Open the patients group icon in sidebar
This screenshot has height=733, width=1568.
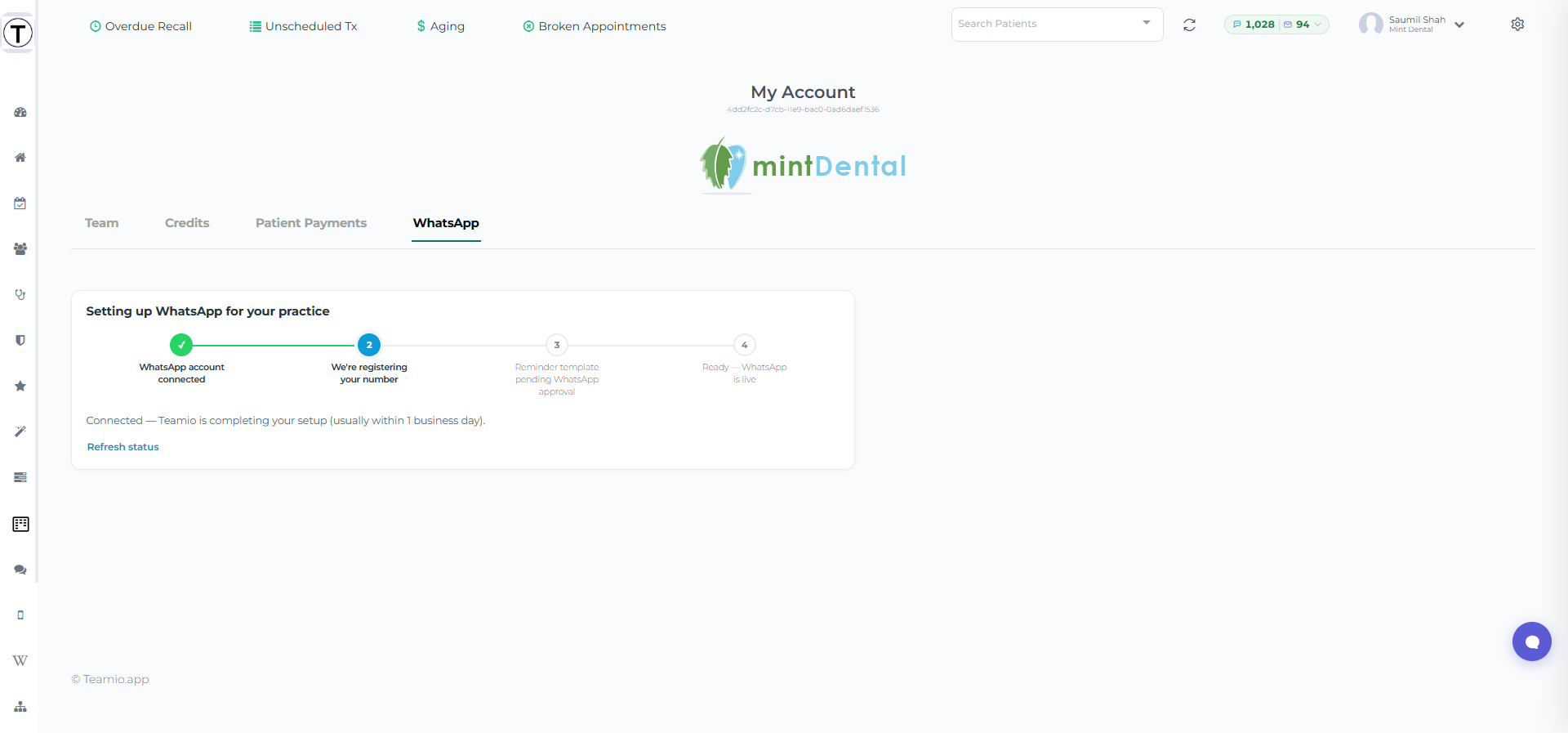coord(20,249)
